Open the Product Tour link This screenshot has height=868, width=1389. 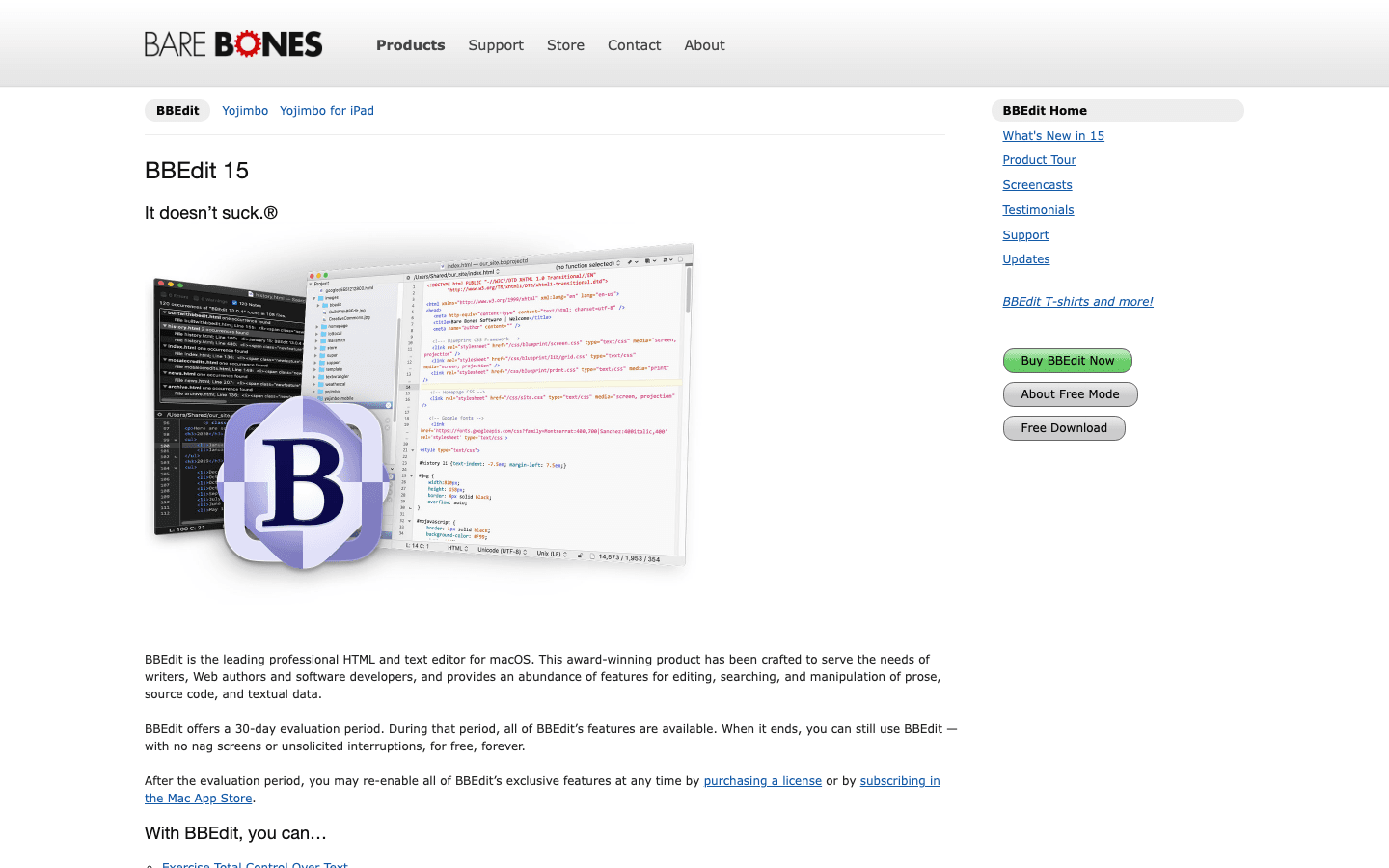click(1039, 159)
